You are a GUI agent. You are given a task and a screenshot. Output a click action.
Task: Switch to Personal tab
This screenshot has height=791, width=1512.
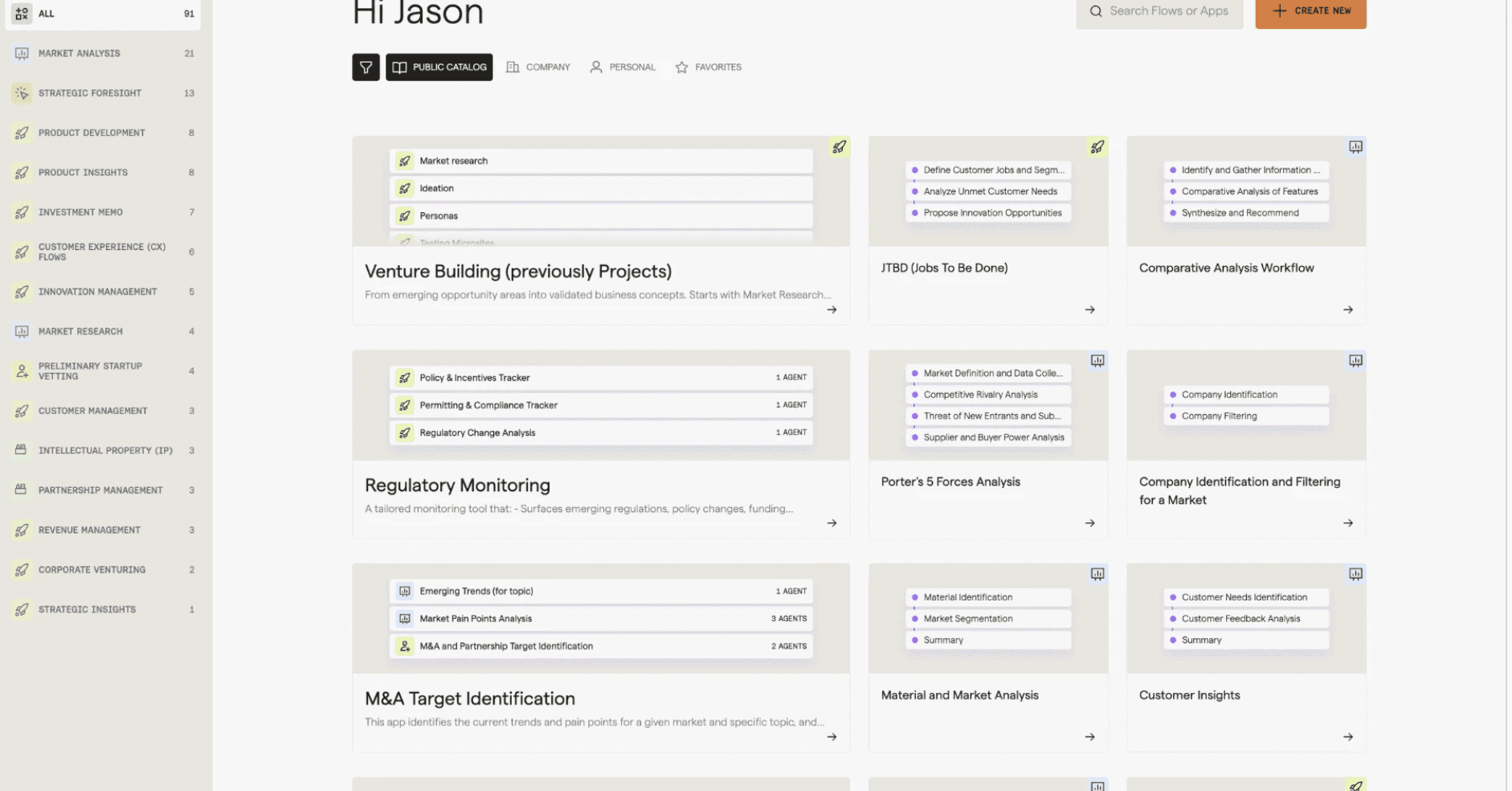(623, 68)
